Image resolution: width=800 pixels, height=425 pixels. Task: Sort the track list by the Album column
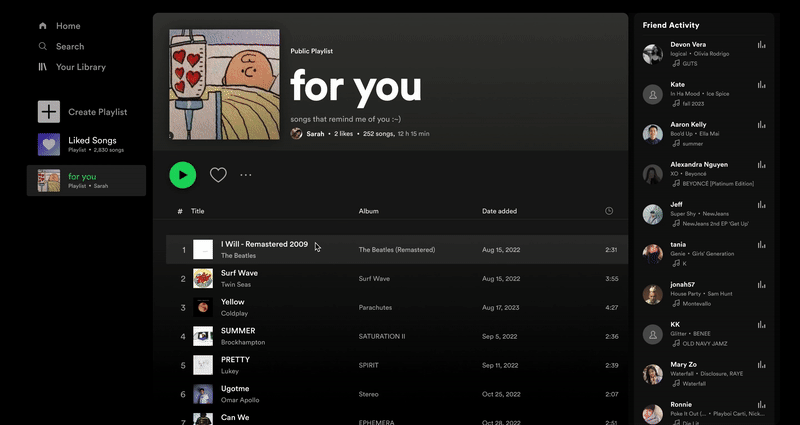tap(368, 211)
